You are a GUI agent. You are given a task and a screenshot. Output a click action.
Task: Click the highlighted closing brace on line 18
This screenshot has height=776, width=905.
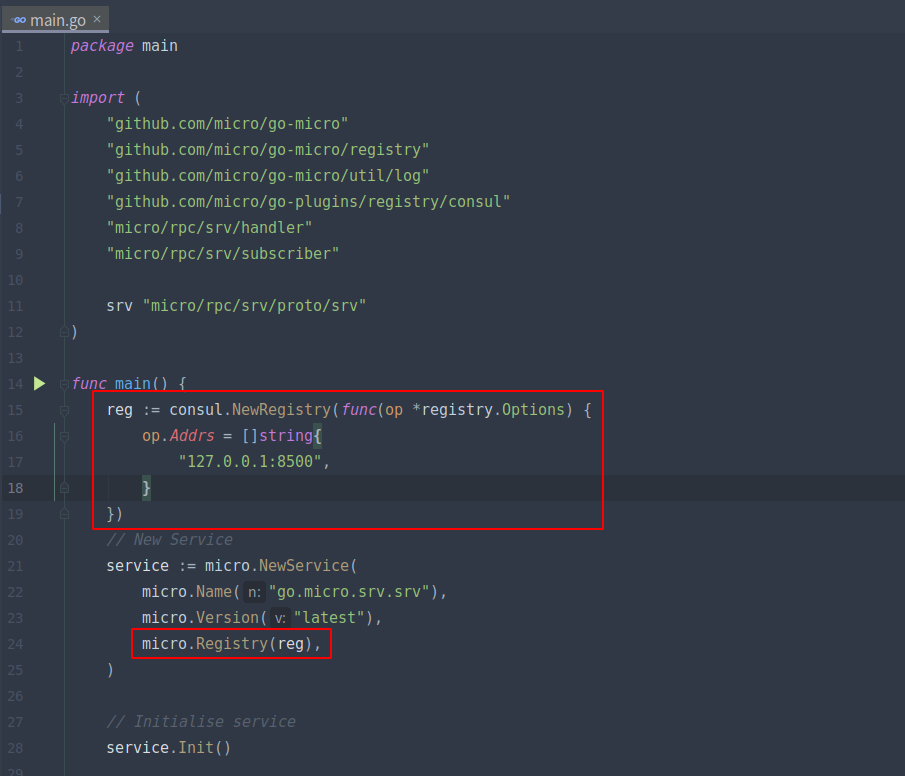[x=147, y=488]
